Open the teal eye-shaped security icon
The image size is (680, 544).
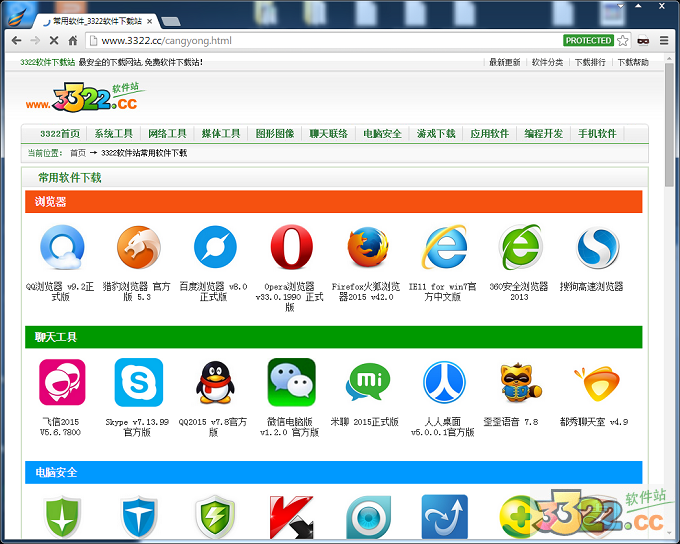click(368, 517)
